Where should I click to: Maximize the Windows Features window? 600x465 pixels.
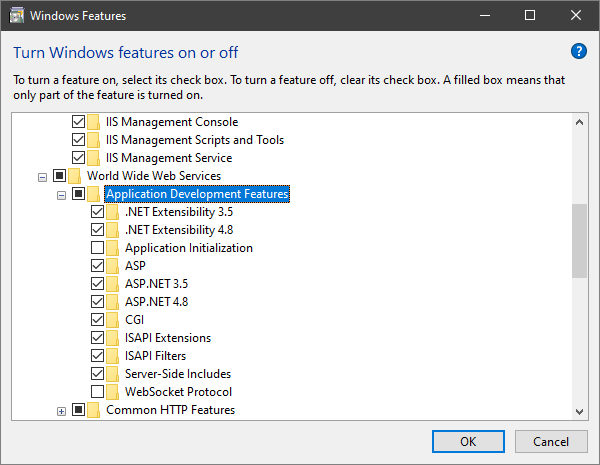[x=530, y=15]
